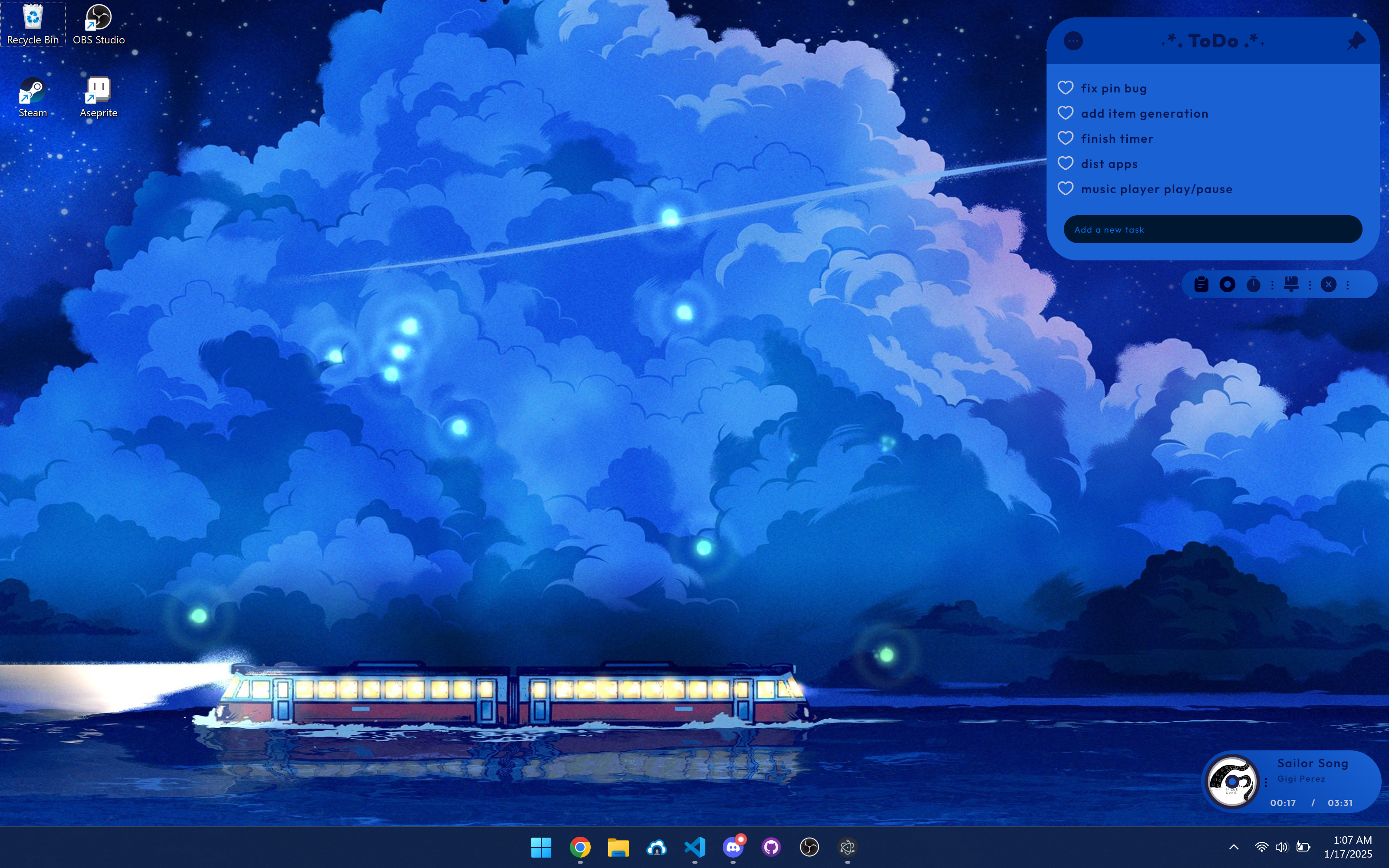Open the three-dot menu on music player
This screenshot has height=868, width=1389.
point(1266,783)
